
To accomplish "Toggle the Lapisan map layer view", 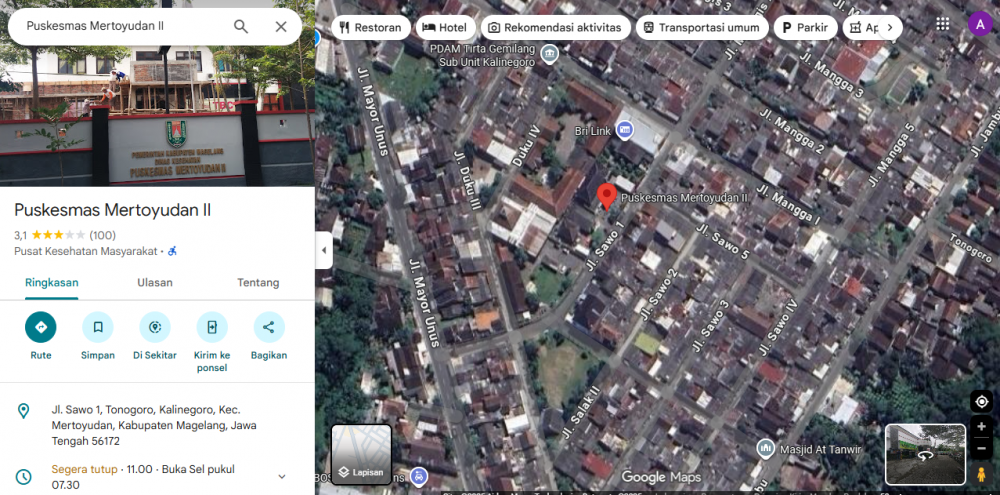I will point(361,455).
